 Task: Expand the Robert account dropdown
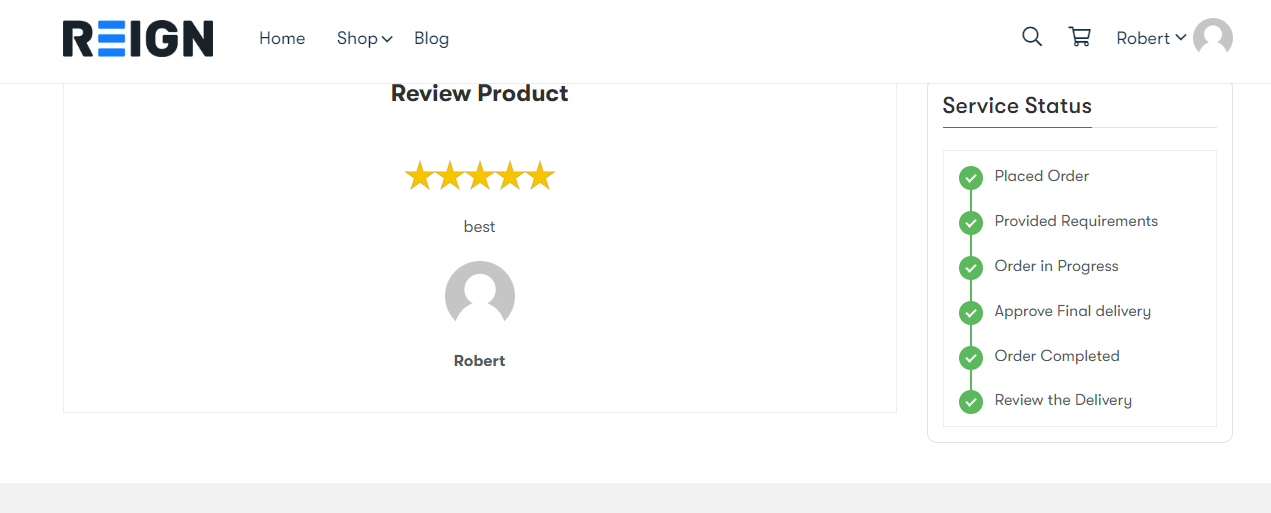tap(1151, 38)
